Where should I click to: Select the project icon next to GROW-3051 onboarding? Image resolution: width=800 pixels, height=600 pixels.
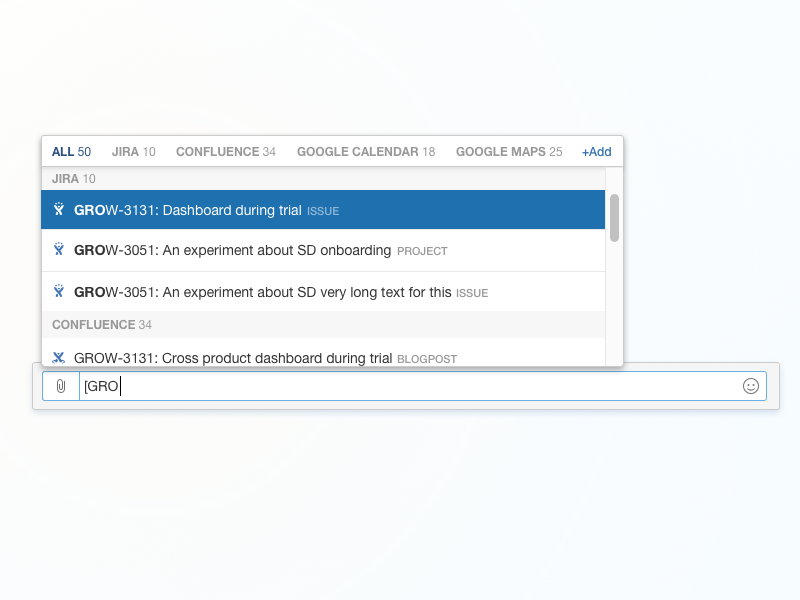click(x=58, y=250)
